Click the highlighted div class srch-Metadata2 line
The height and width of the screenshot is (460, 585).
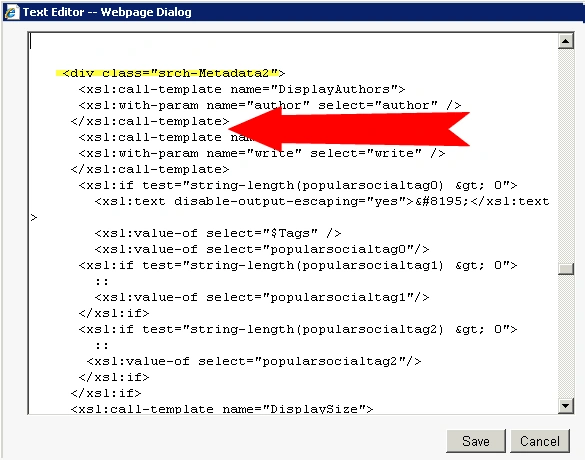[171, 73]
